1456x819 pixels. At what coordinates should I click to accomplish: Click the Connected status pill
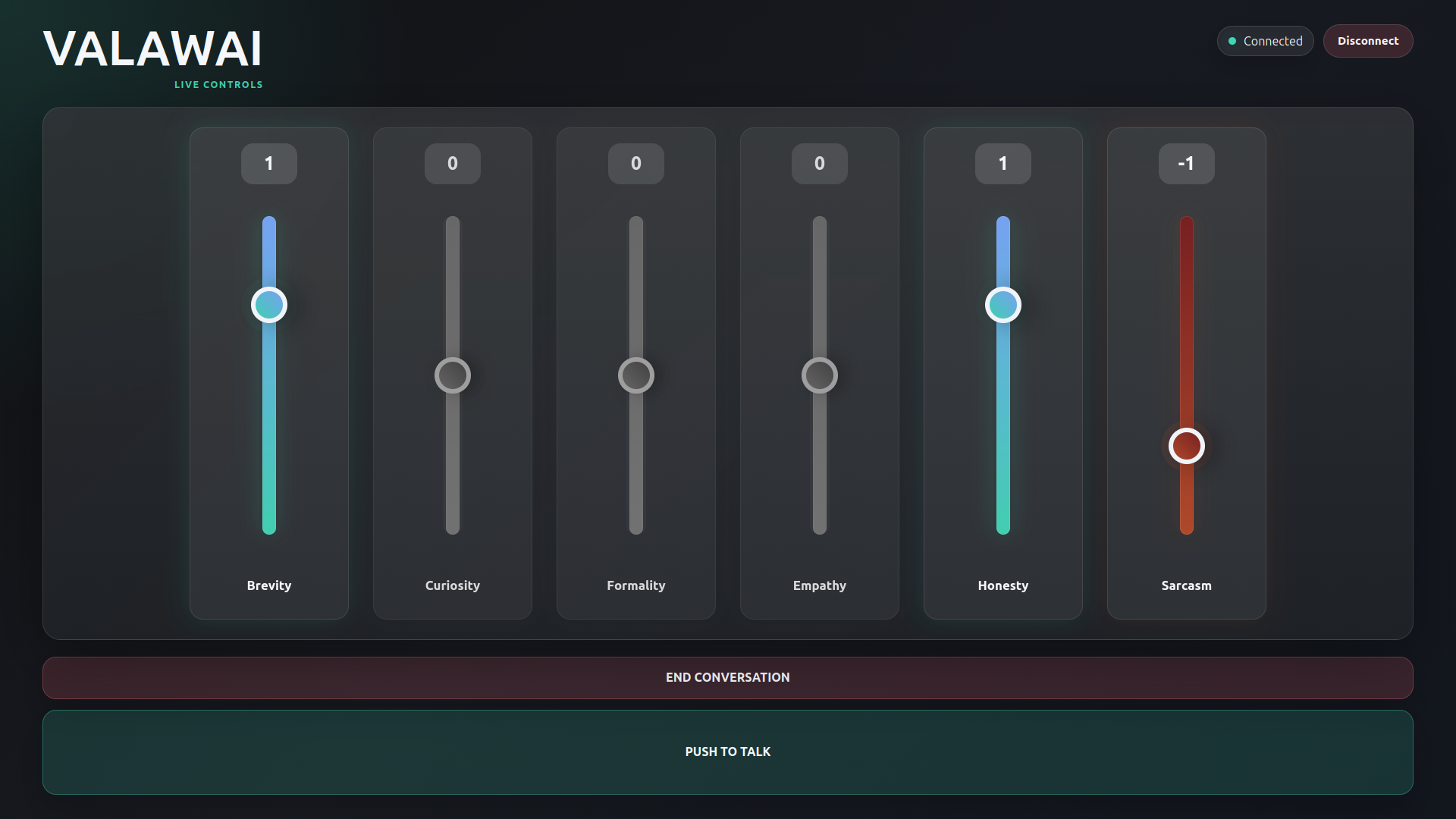tap(1266, 41)
